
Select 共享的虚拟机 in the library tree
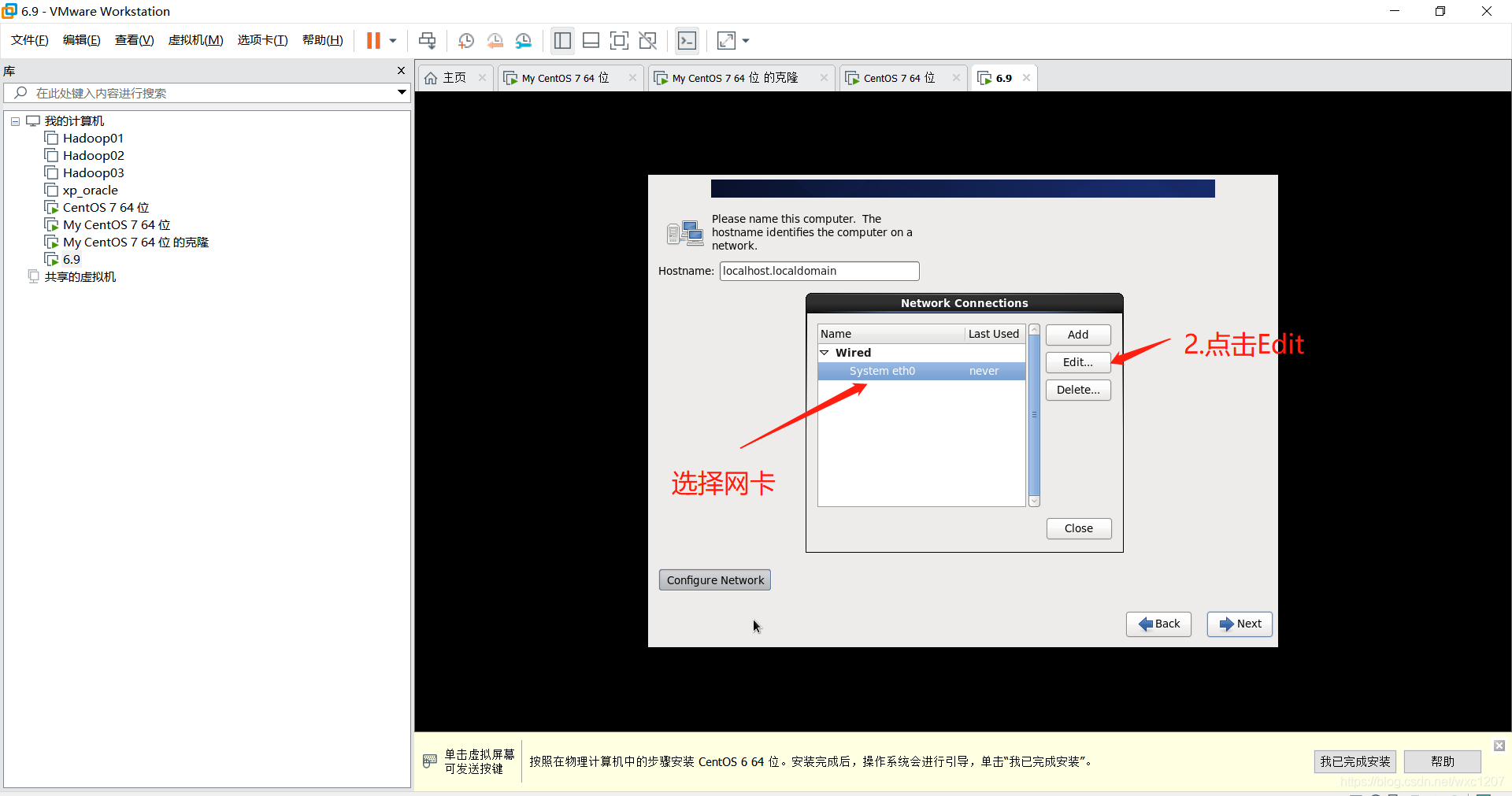tap(80, 277)
